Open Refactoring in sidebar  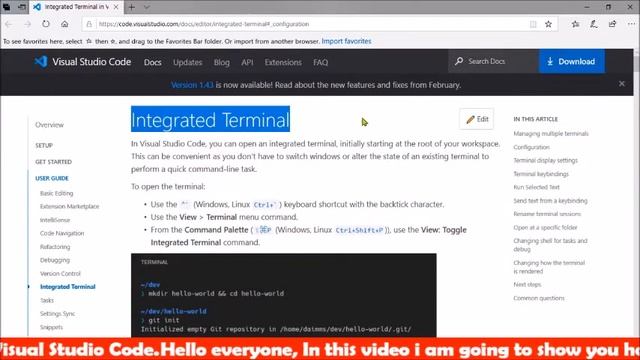55,247
